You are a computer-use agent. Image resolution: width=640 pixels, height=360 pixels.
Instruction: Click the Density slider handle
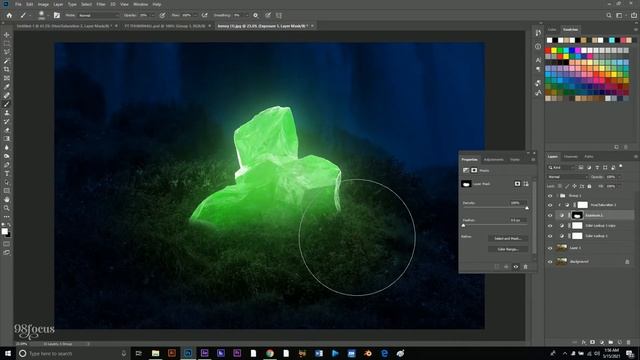527,208
